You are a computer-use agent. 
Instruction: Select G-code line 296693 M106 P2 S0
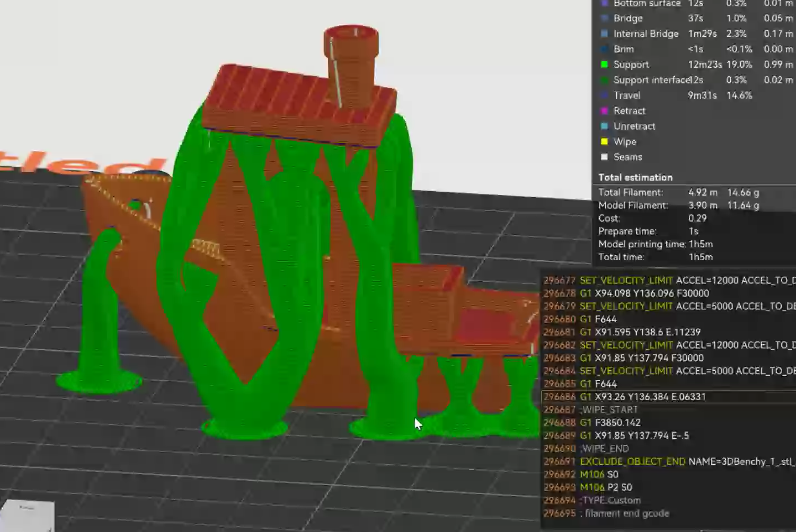tap(669, 487)
